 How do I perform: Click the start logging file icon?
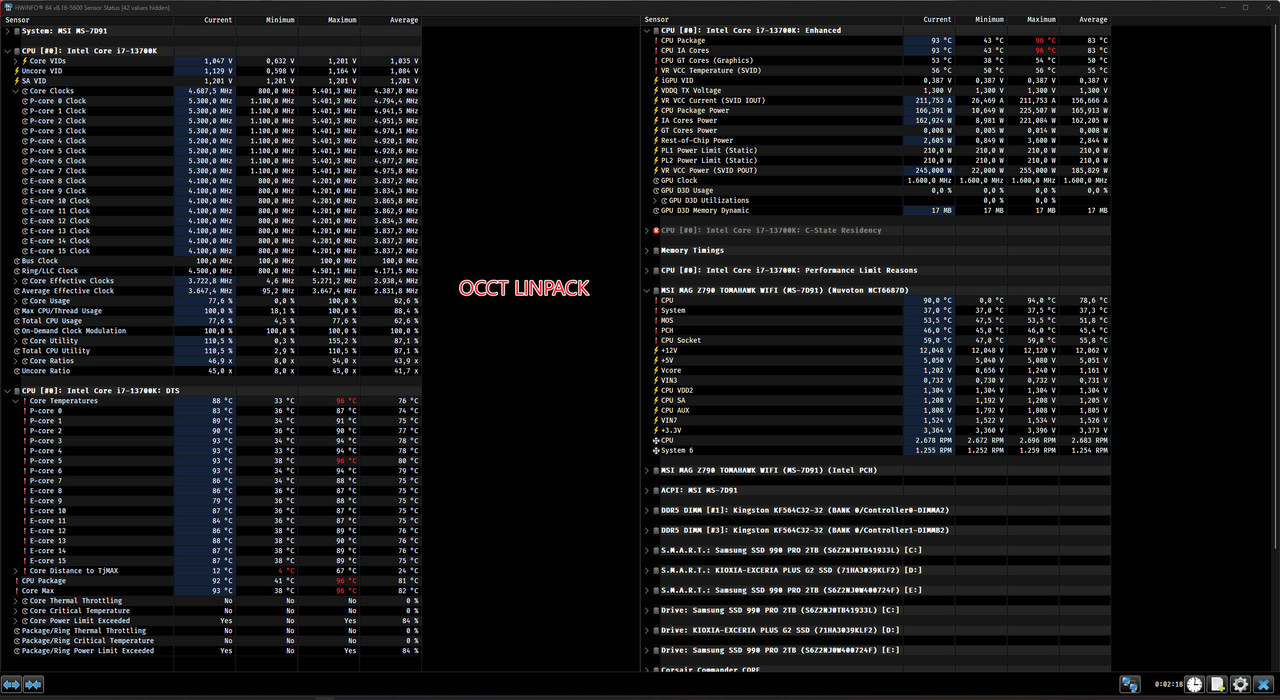pyautogui.click(x=1217, y=685)
